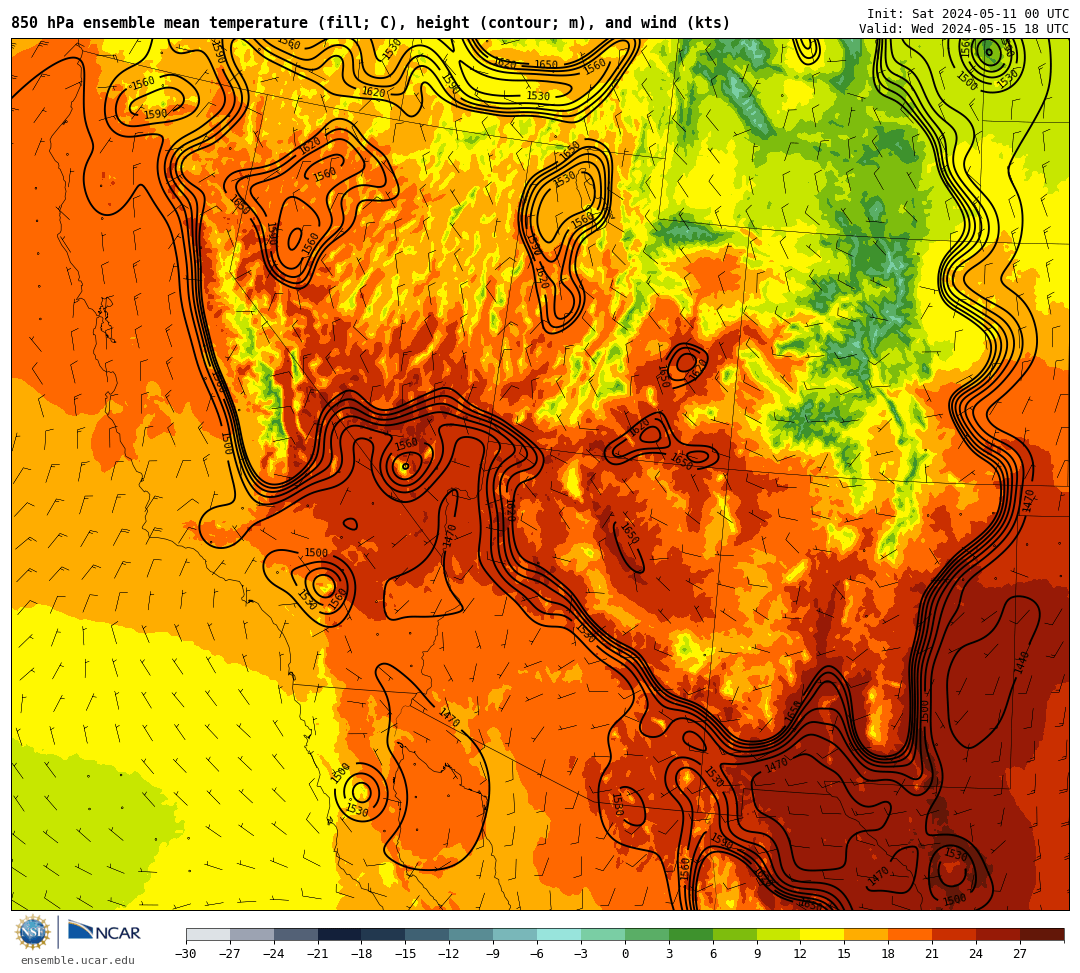Click the Valid: Wed 2024-05-15 18 UTC text

point(964,29)
